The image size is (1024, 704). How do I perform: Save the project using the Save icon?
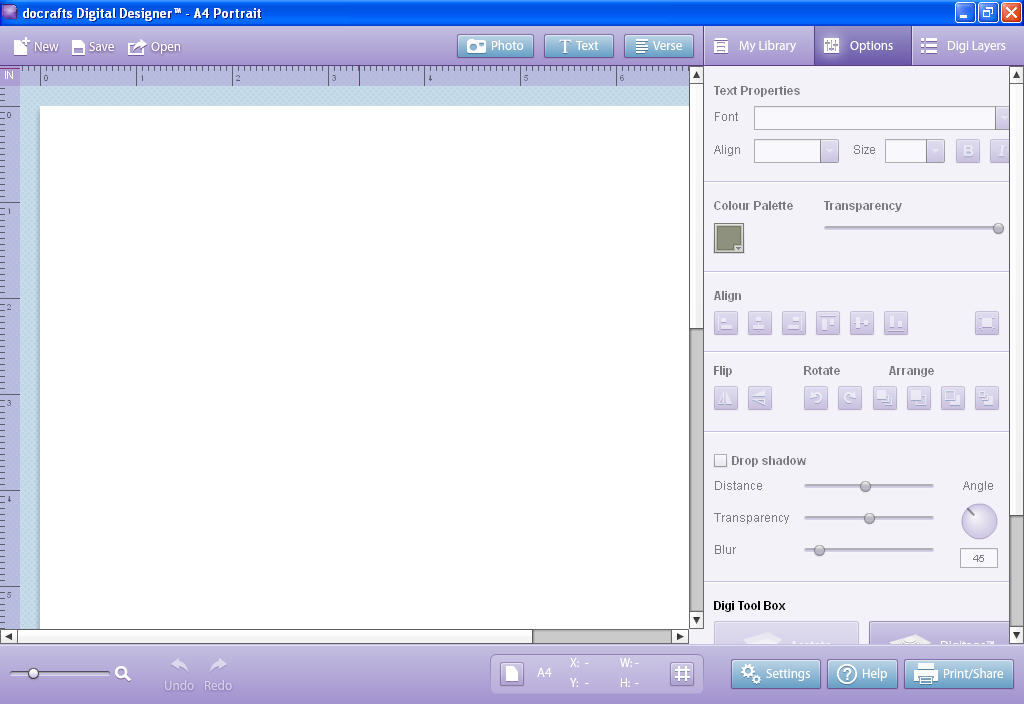point(92,46)
